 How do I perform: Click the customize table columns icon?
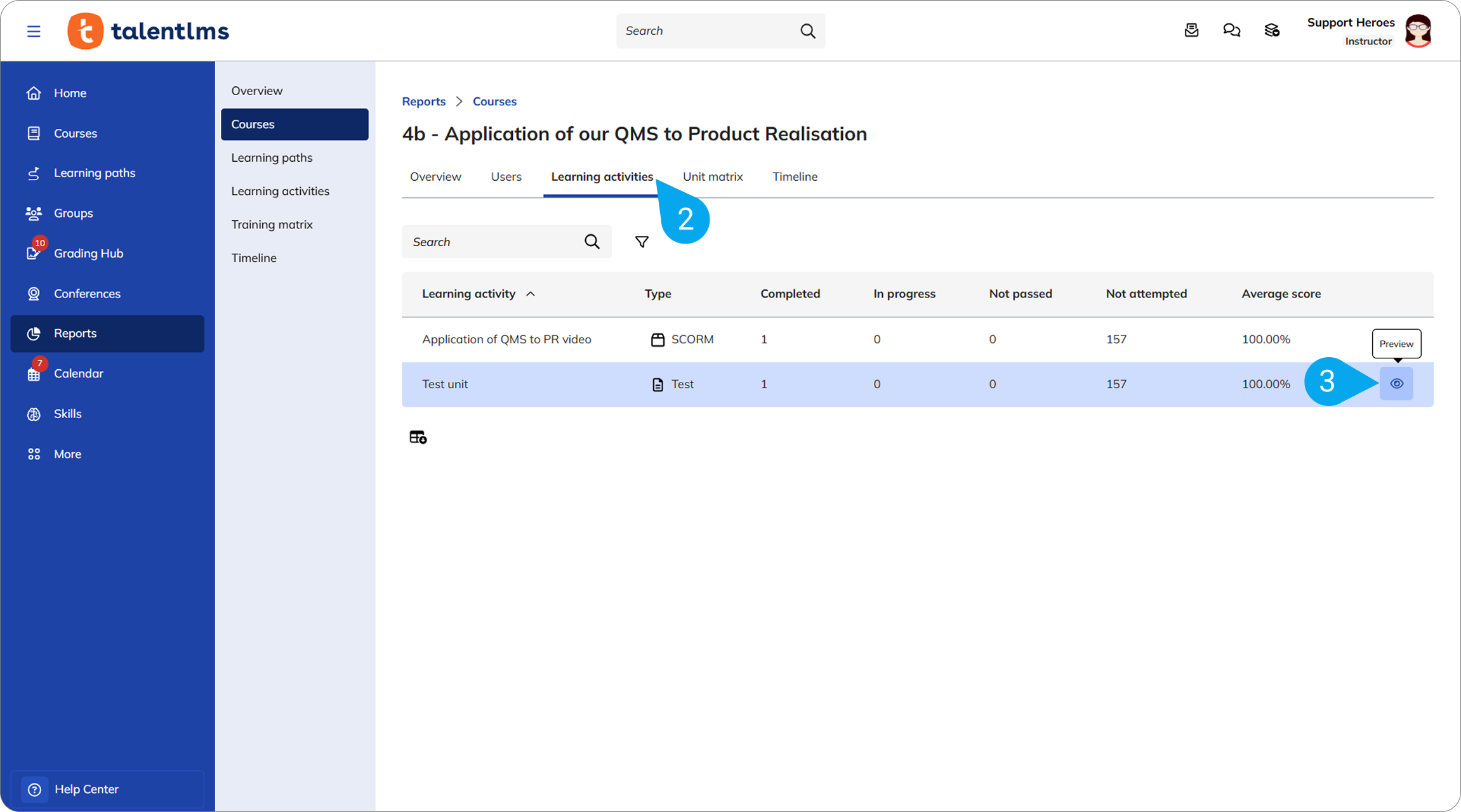pos(418,437)
